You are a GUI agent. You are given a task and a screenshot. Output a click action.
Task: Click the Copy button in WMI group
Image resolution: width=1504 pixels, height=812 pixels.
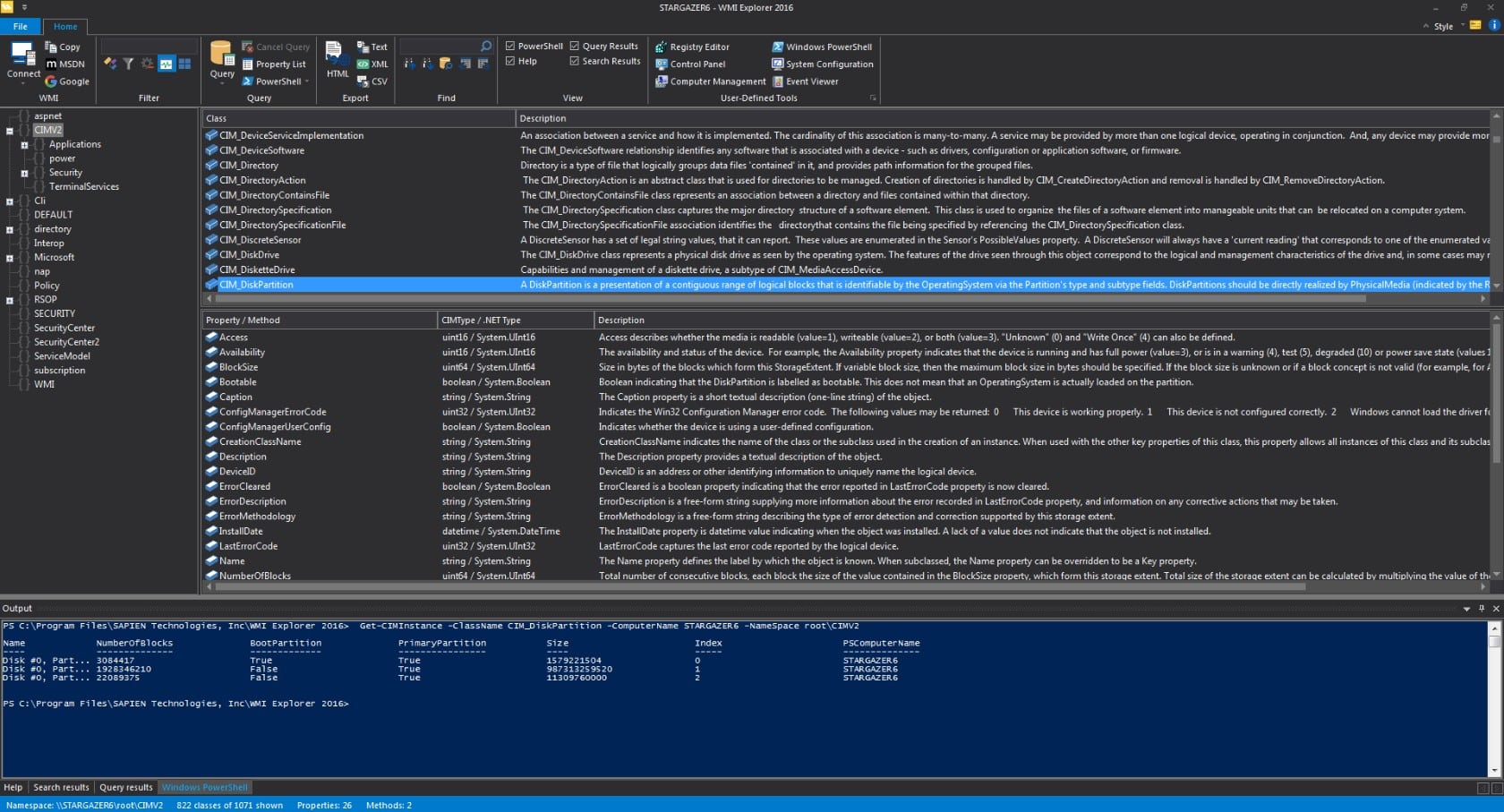pyautogui.click(x=63, y=47)
